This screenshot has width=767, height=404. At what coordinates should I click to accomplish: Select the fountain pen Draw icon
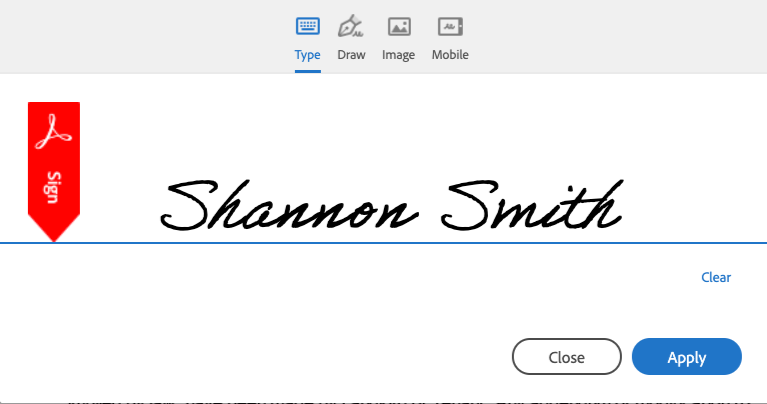click(350, 26)
